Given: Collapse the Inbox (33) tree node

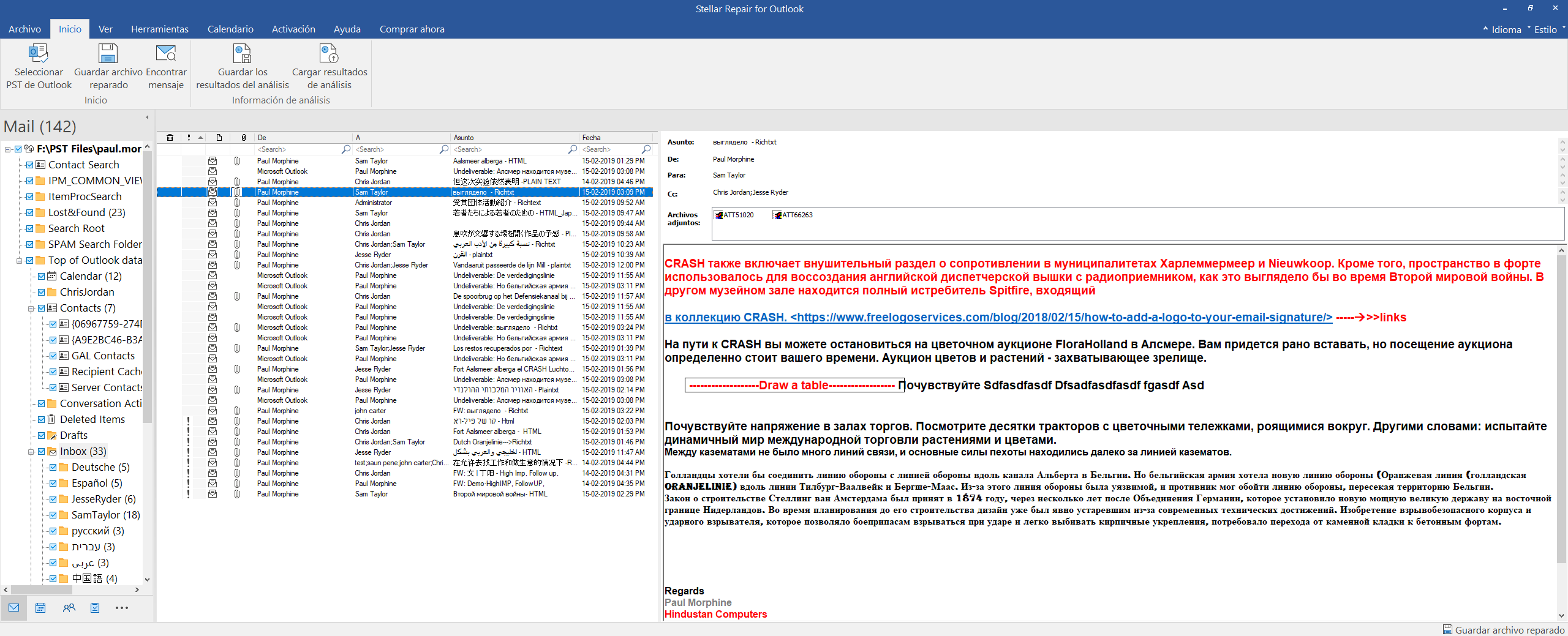Looking at the screenshot, I should point(31,451).
